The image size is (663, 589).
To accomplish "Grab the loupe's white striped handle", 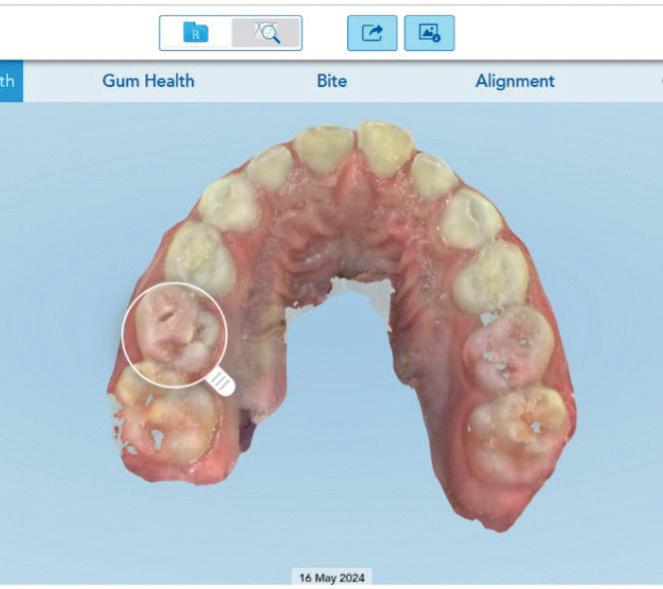I will [221, 382].
